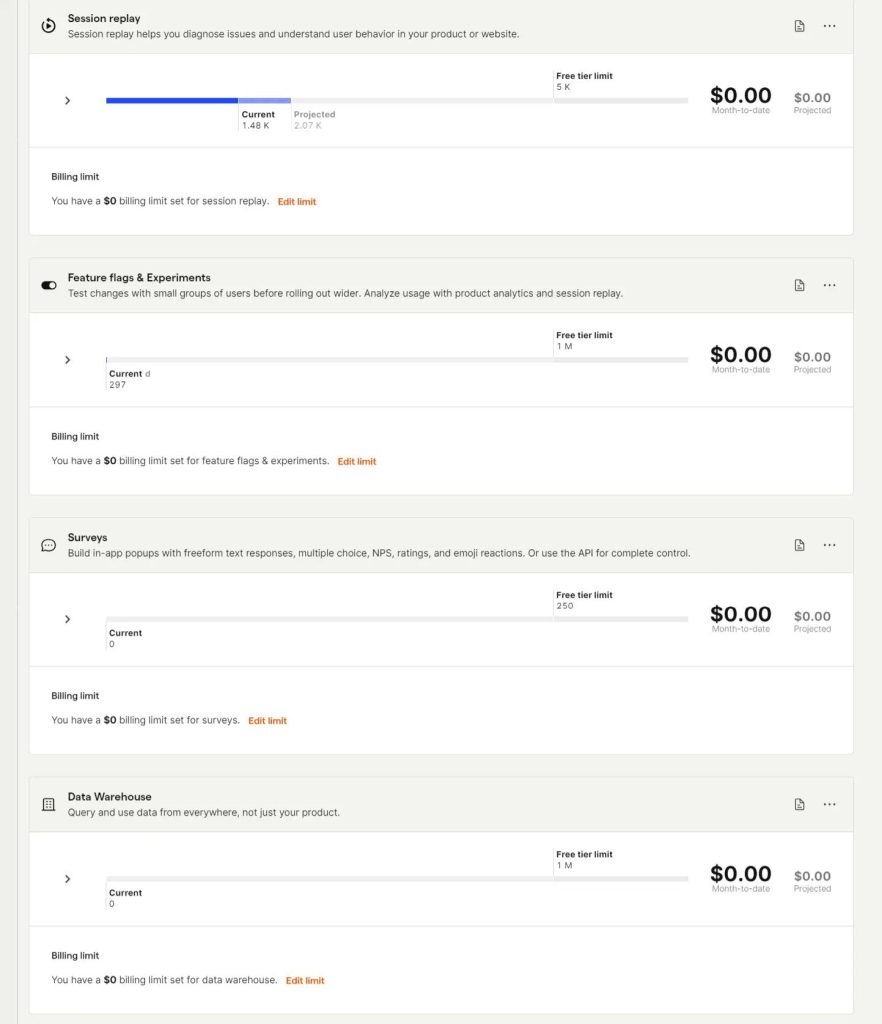This screenshot has height=1024, width=882.
Task: Open the Surveys documentation icon
Action: click(x=799, y=545)
